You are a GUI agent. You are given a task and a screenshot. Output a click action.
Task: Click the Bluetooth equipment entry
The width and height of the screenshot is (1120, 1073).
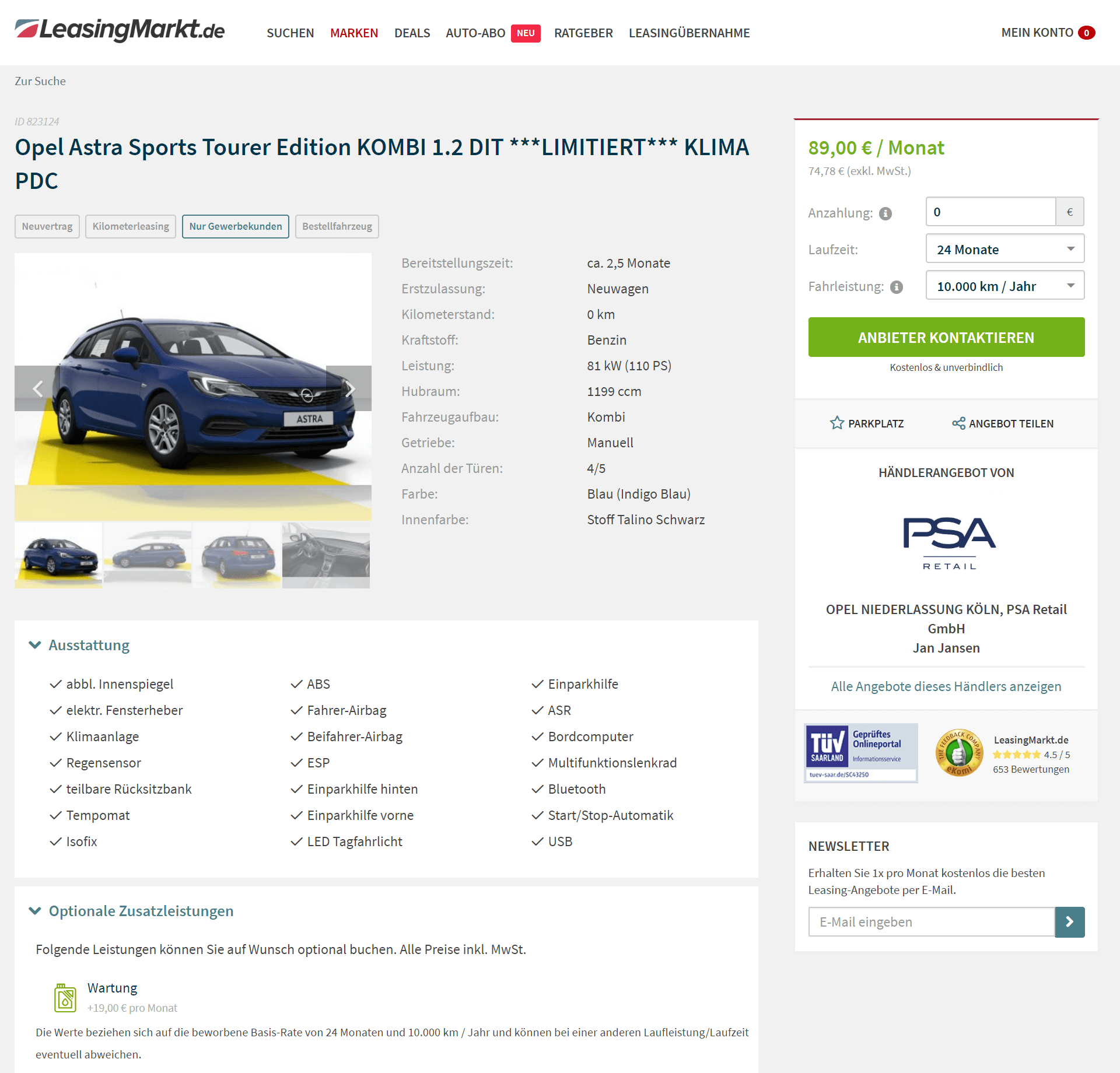tap(577, 789)
